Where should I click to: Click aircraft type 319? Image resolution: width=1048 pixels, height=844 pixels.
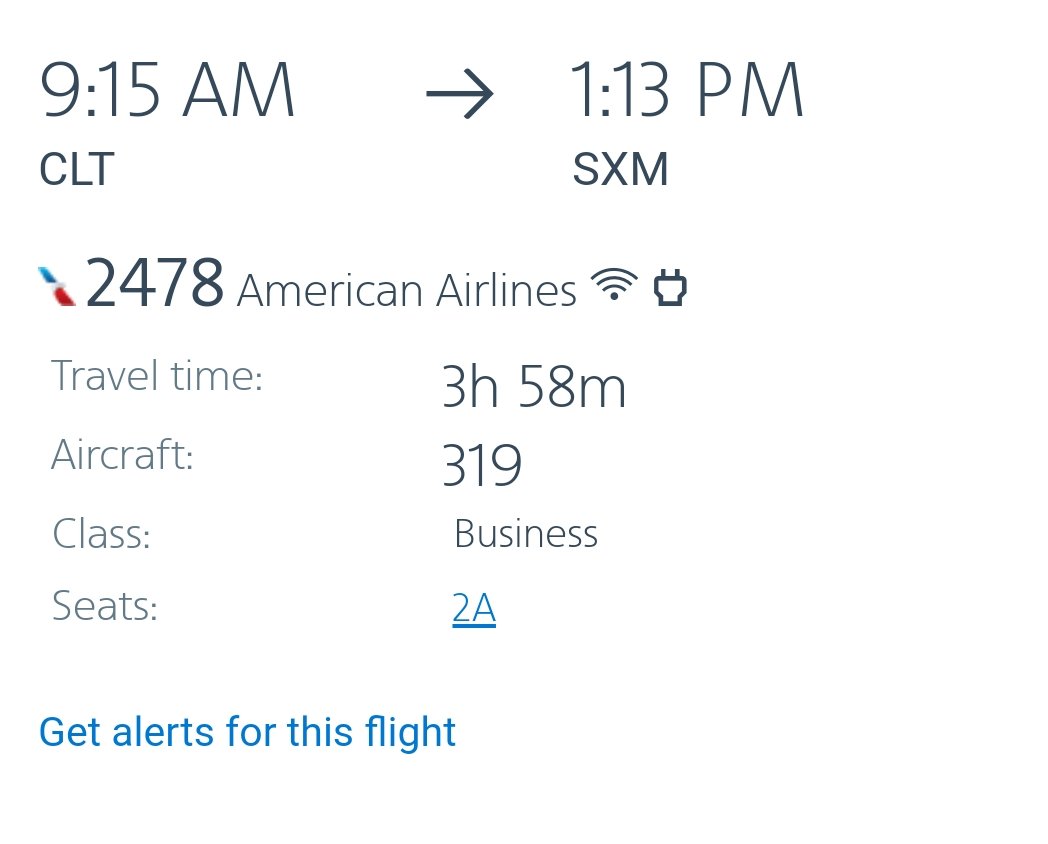coord(481,466)
